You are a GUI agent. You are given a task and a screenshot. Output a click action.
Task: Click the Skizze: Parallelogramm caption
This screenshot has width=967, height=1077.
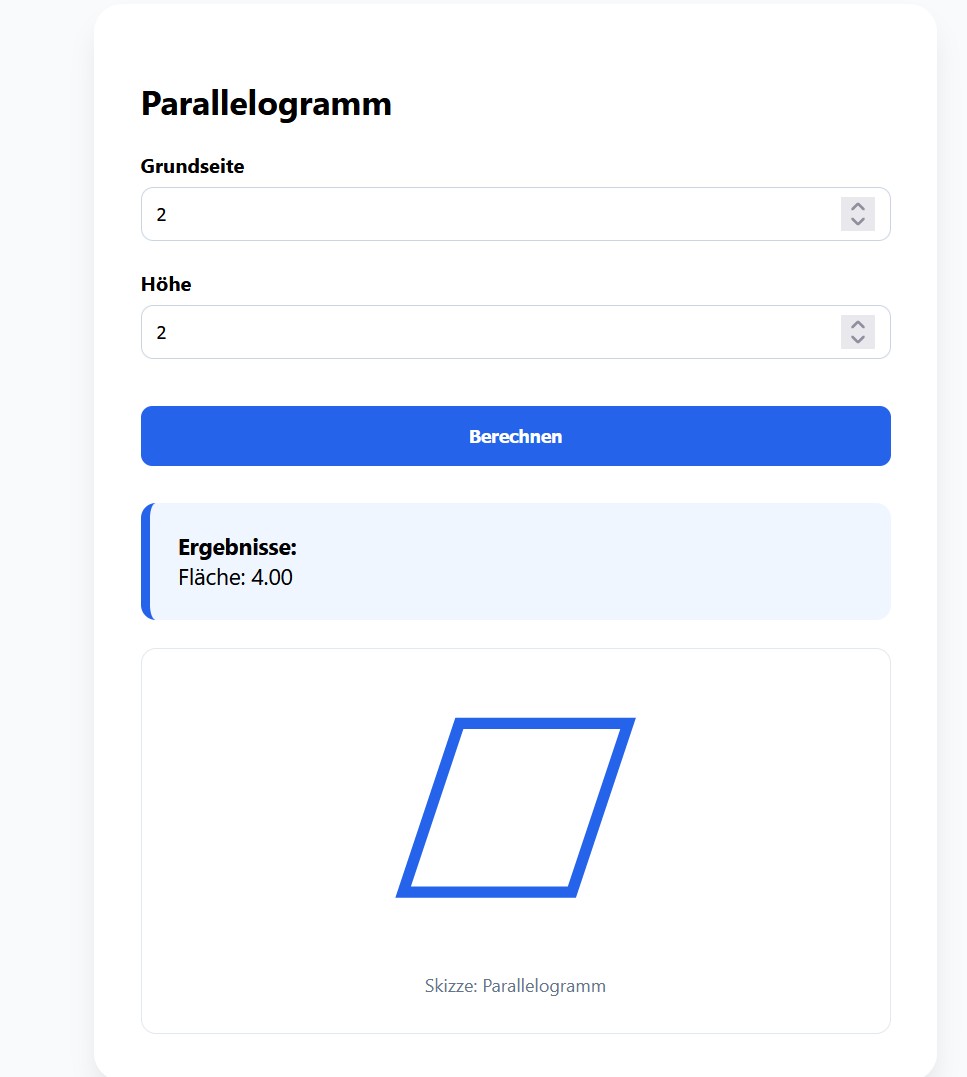pyautogui.click(x=515, y=986)
